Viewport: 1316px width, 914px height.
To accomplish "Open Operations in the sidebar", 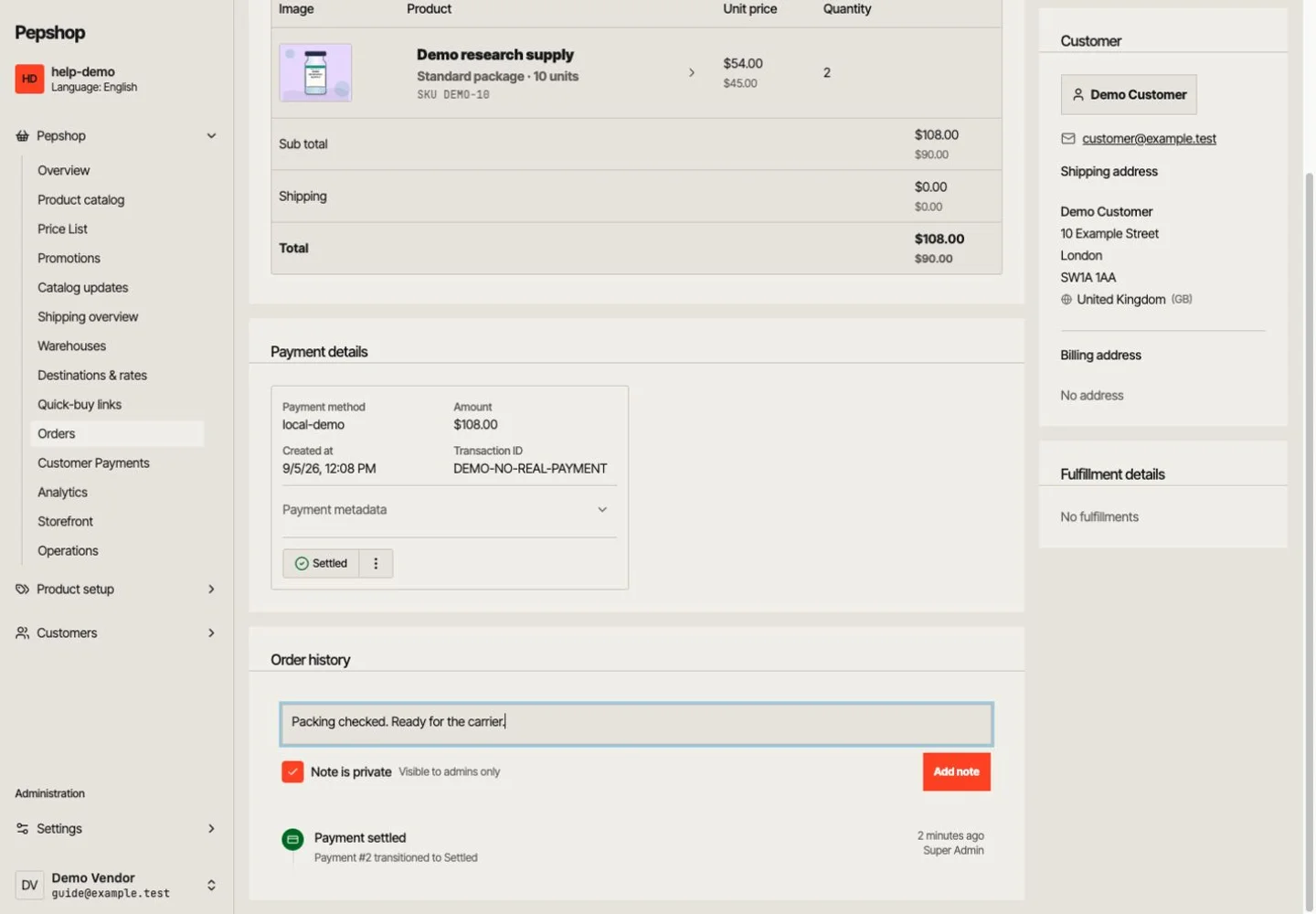I will coord(68,551).
